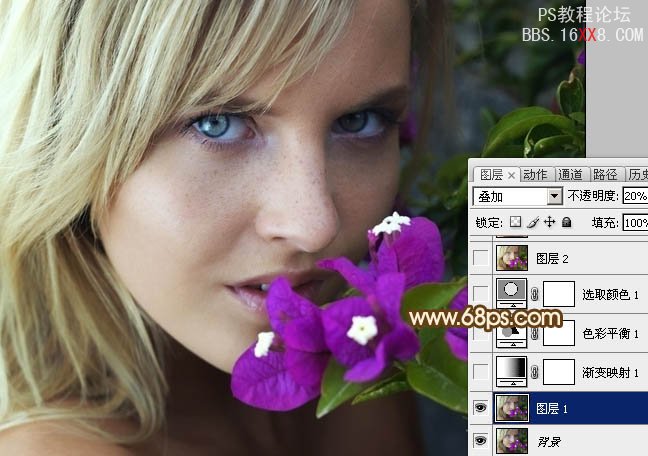Select the 图层 1 layer thumbnail
The height and width of the screenshot is (456, 648).
512,408
